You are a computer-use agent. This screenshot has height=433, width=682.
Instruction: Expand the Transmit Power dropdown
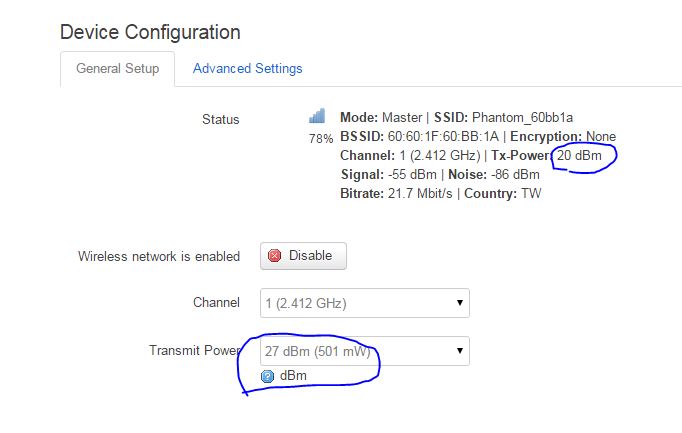point(364,351)
